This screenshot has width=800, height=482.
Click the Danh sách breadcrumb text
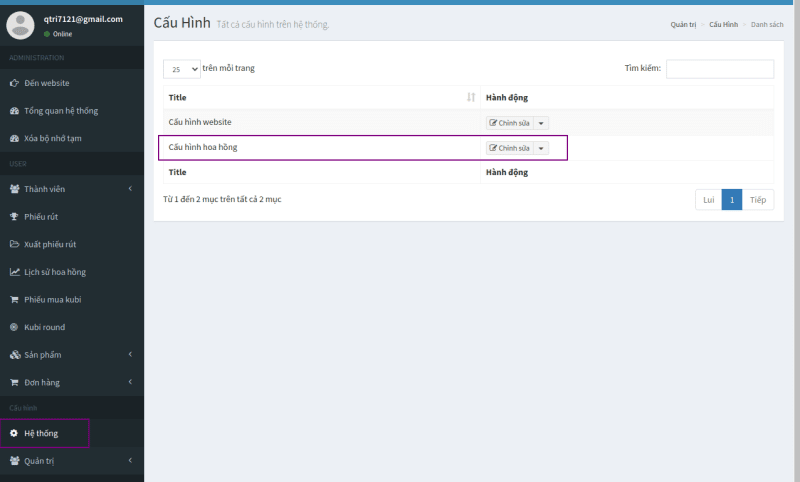[x=767, y=24]
